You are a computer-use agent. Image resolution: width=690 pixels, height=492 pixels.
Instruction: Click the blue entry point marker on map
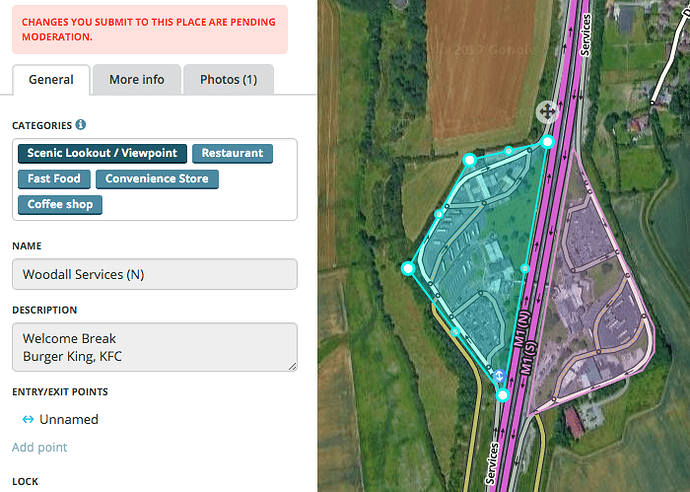click(498, 374)
